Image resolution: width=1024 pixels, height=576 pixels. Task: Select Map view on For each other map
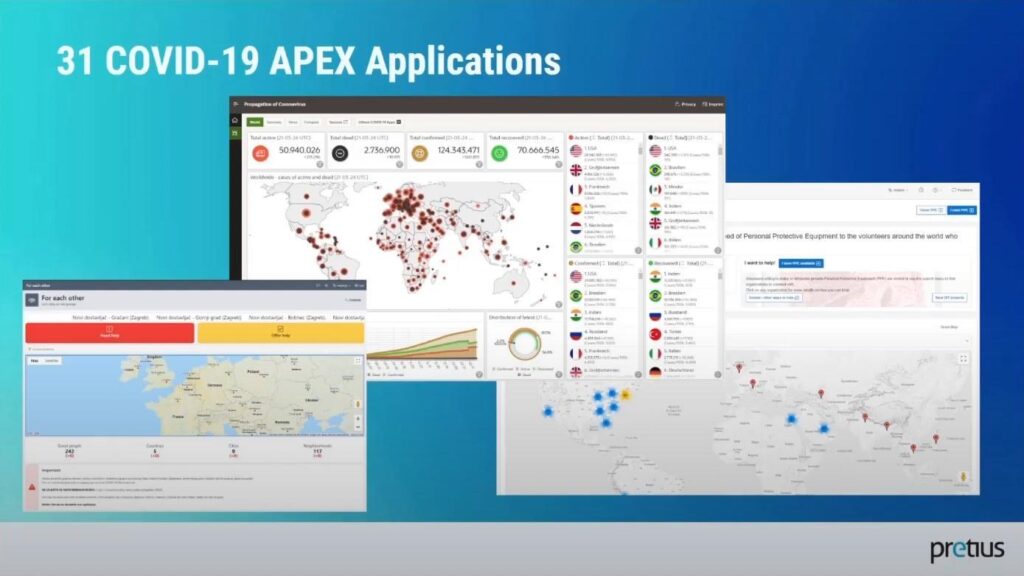point(35,360)
